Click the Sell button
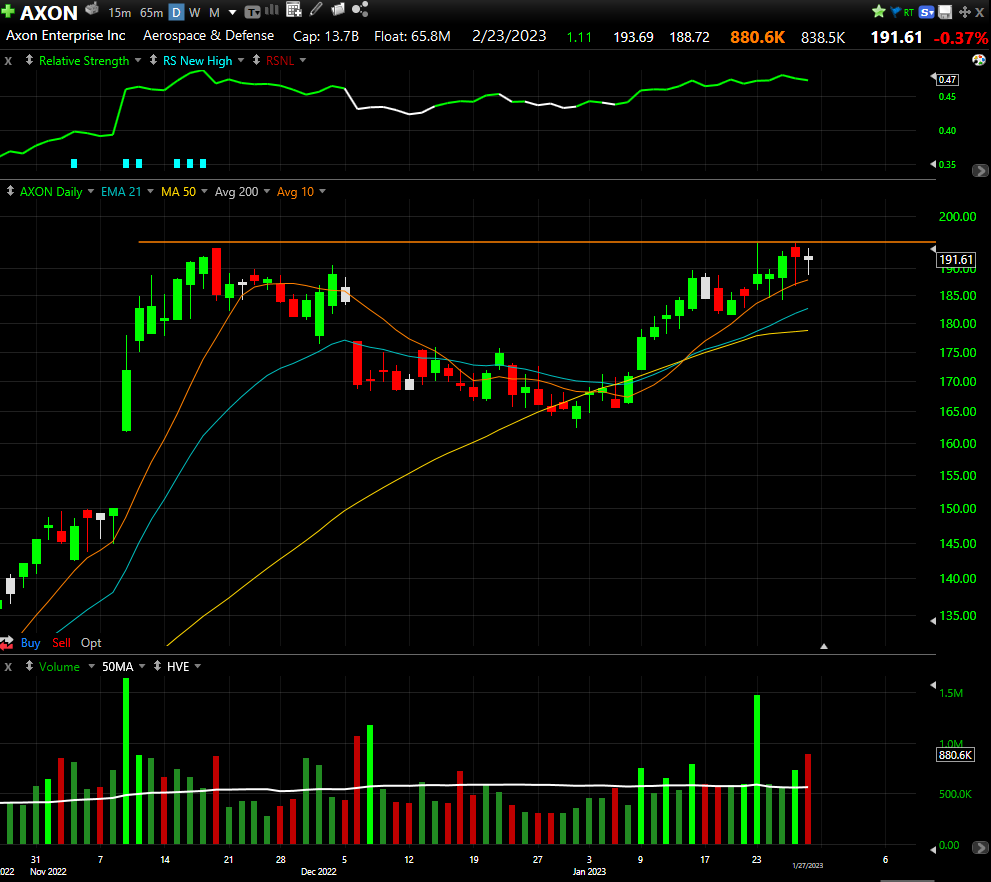 (61, 643)
